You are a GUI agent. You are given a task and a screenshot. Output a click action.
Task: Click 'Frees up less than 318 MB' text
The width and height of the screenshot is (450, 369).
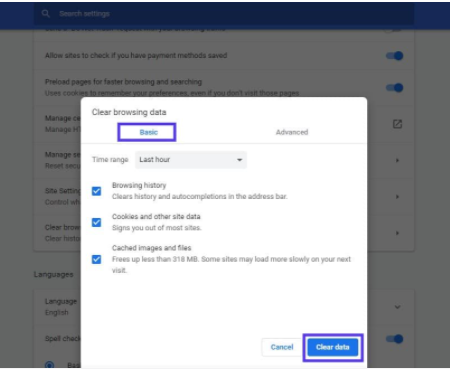[x=231, y=264]
